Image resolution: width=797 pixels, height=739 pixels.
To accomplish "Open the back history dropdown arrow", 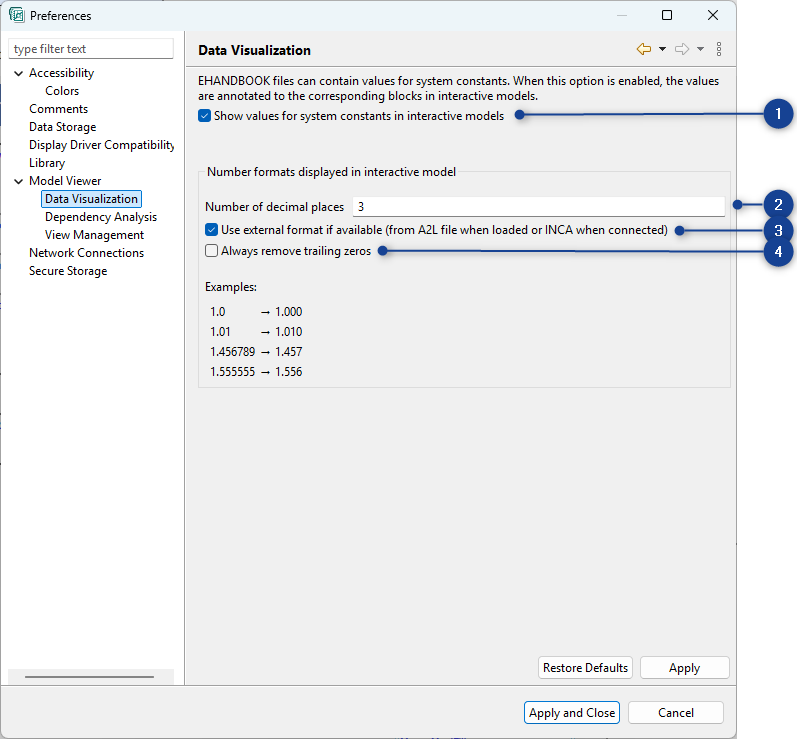I will coord(662,49).
